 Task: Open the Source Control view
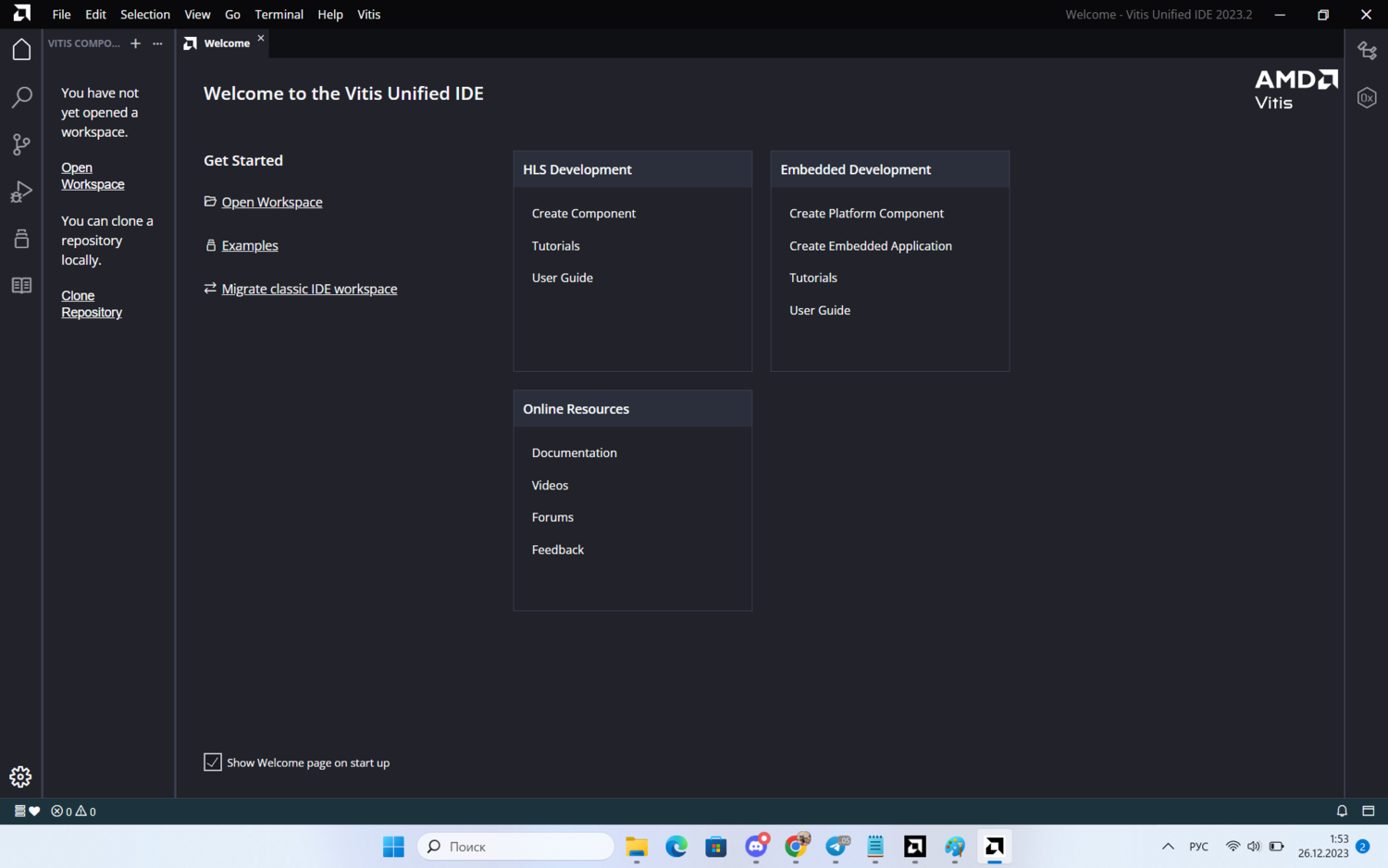(x=21, y=144)
